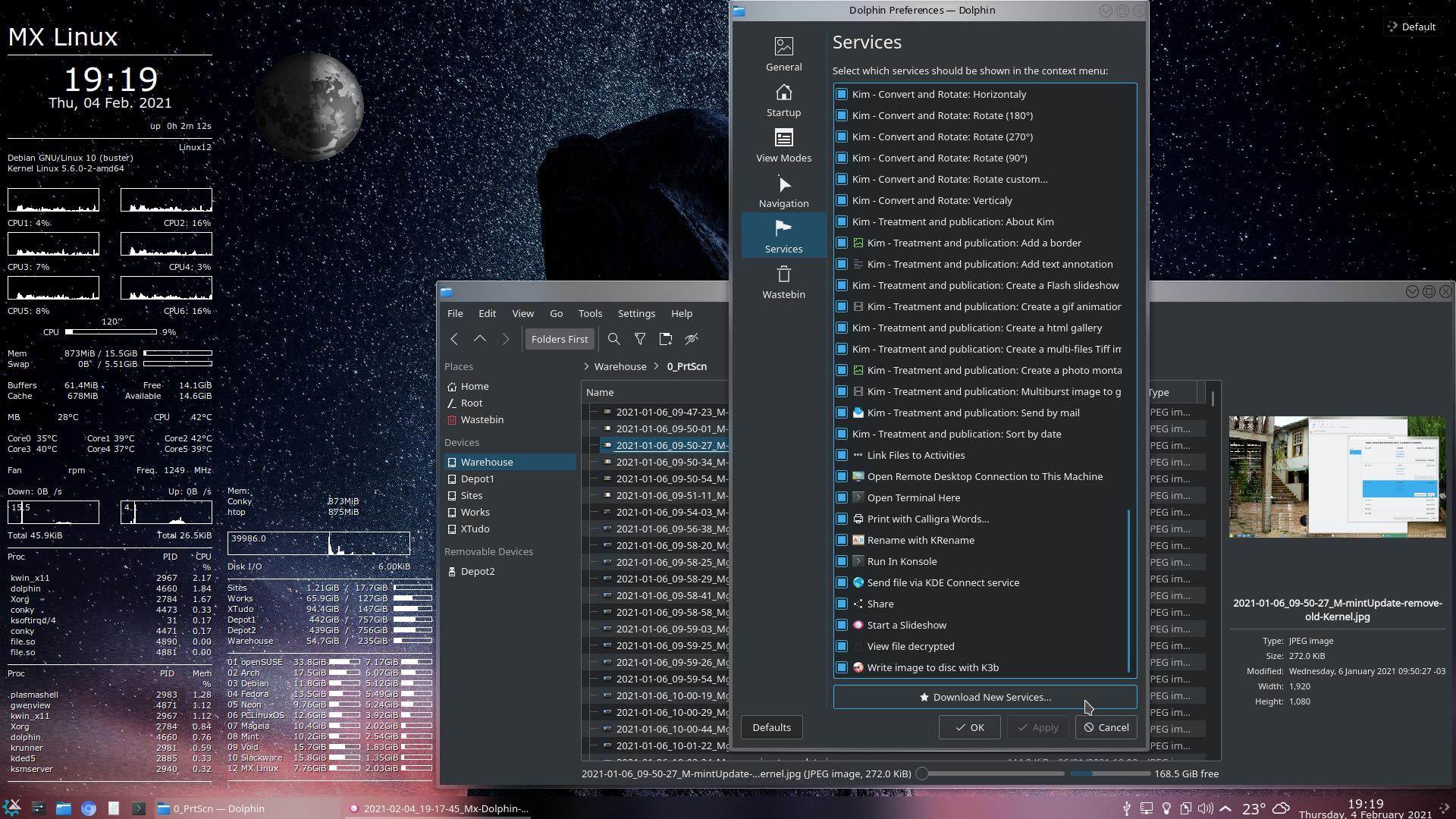Toggle Send file via KDE Connect checkbox
Viewport: 1456px width, 819px height.
(842, 582)
